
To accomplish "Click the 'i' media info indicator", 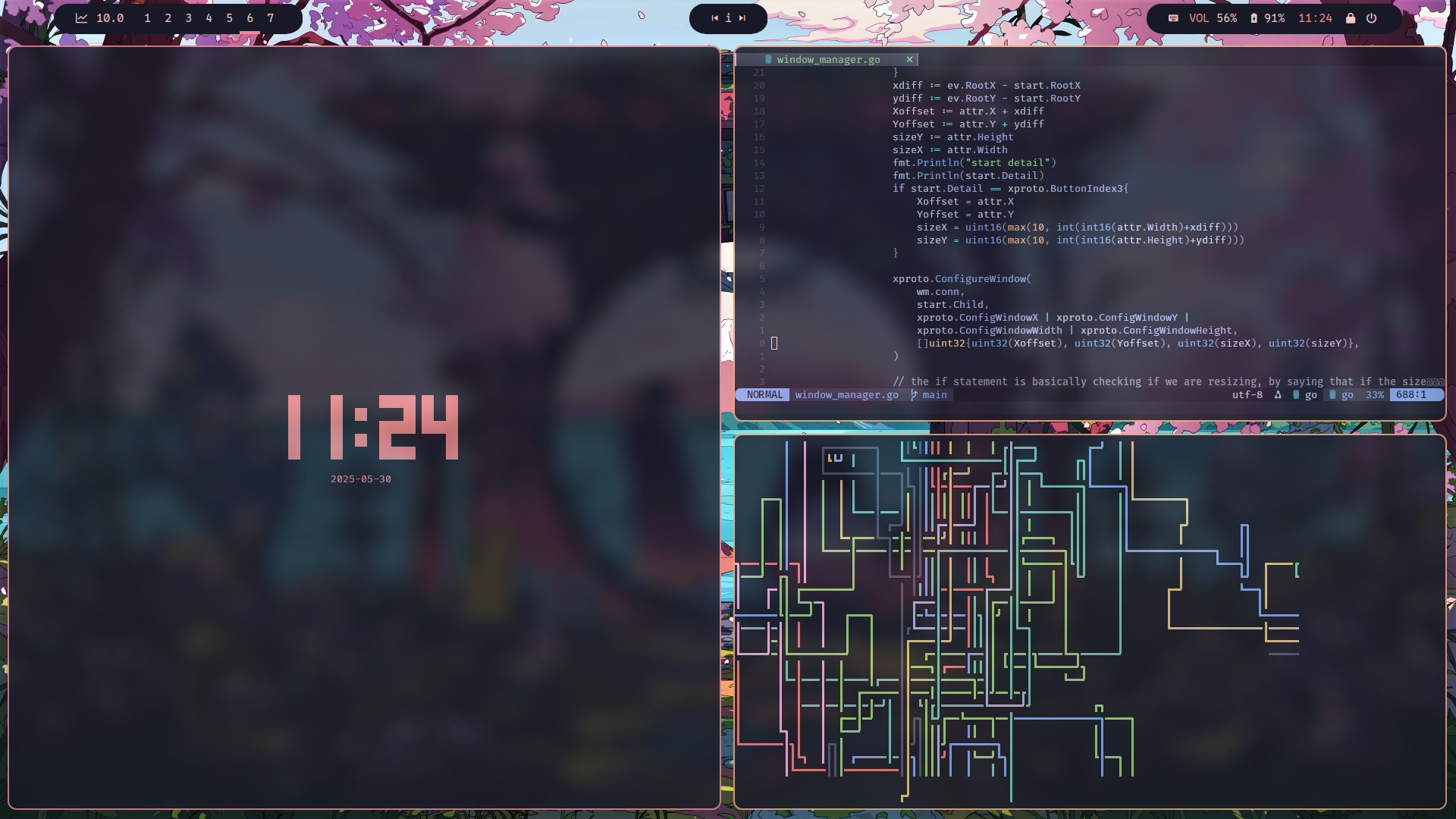I will (728, 18).
